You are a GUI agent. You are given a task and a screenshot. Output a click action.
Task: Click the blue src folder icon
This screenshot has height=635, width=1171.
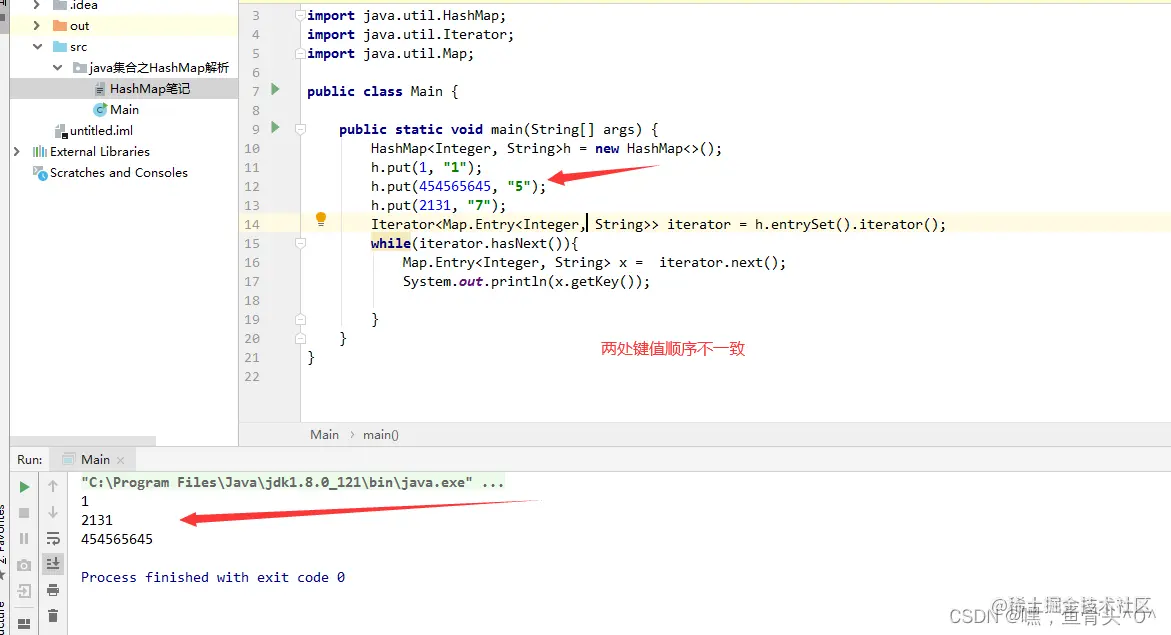coord(60,46)
